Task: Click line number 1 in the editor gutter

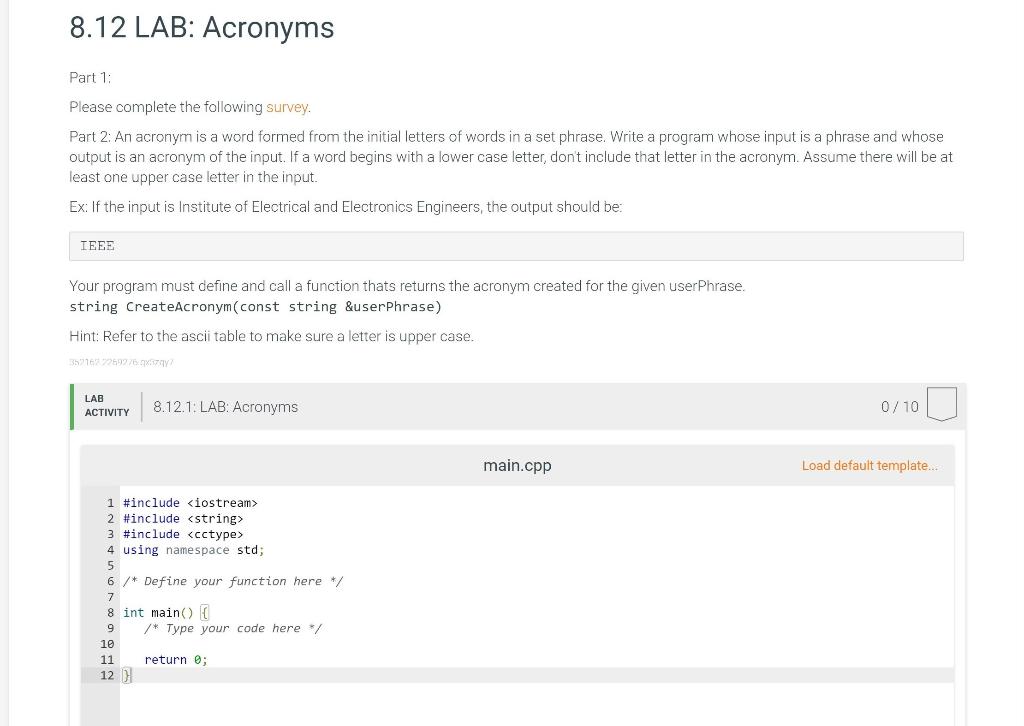Action: (x=109, y=503)
